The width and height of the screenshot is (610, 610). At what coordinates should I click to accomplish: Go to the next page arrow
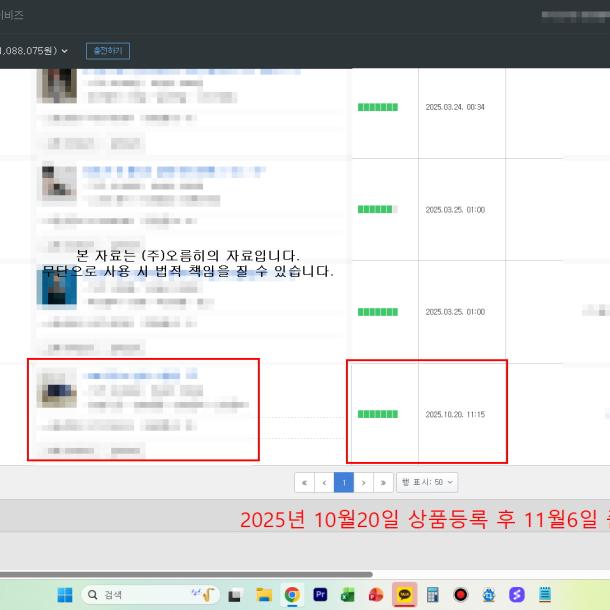[x=364, y=482]
